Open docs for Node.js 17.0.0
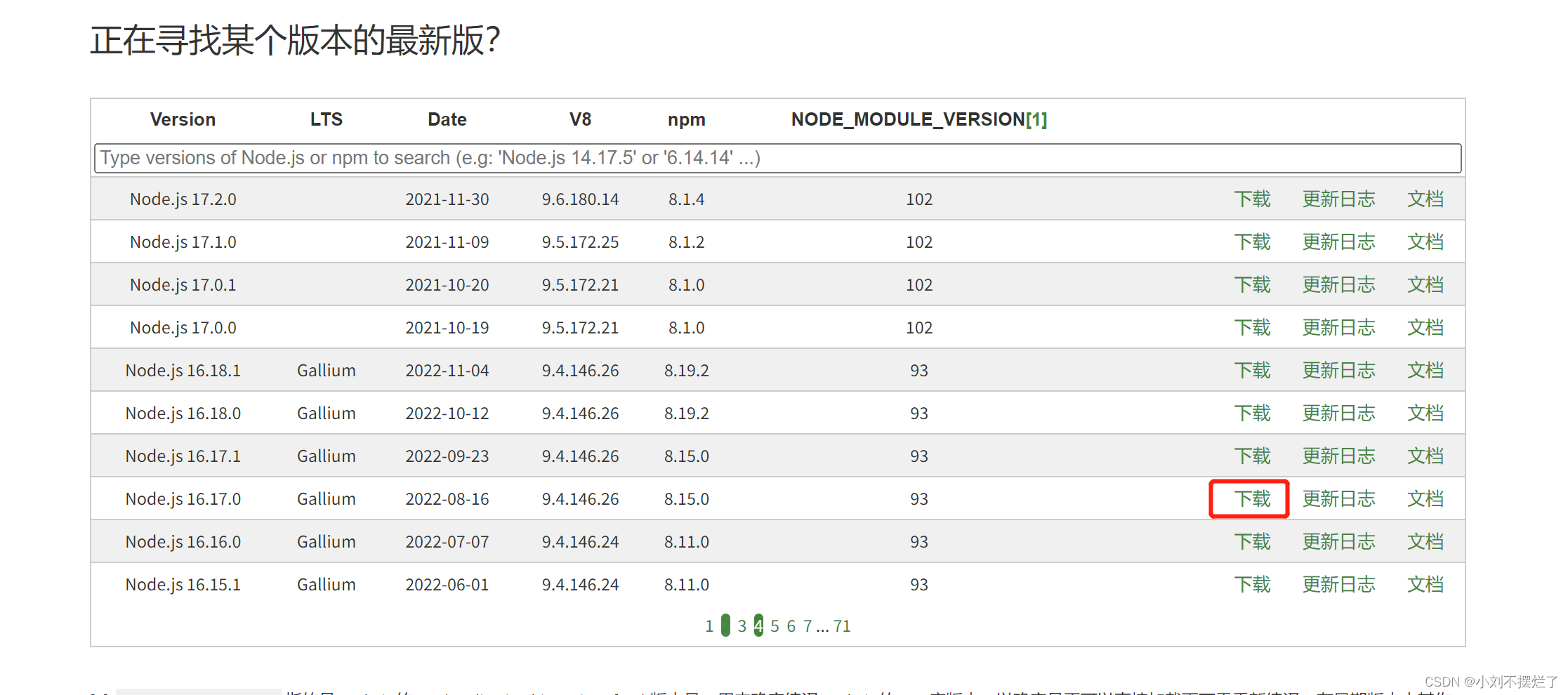This screenshot has height=695, width=1568. [1425, 328]
